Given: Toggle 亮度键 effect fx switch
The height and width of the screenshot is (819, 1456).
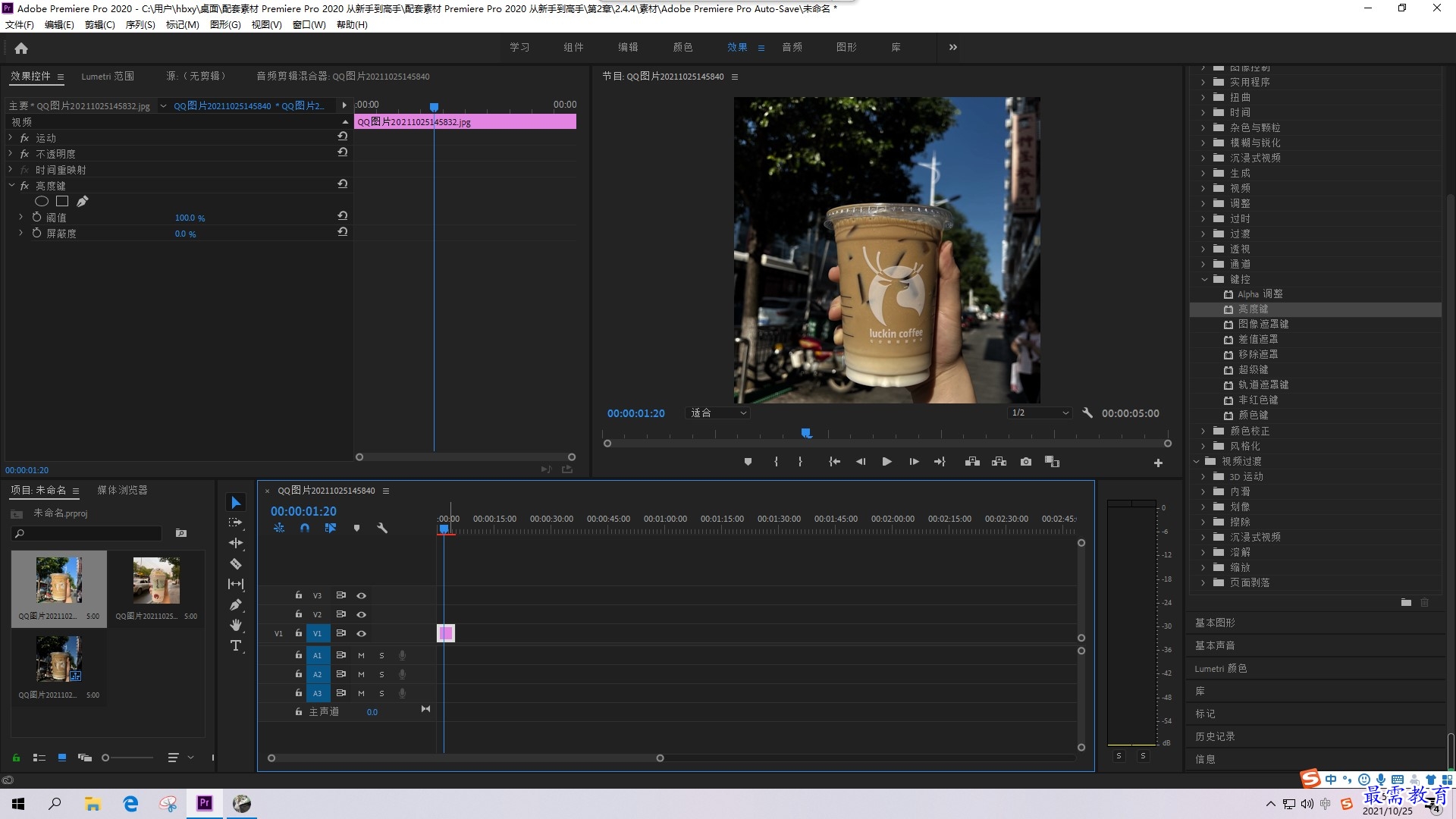Looking at the screenshot, I should point(24,186).
